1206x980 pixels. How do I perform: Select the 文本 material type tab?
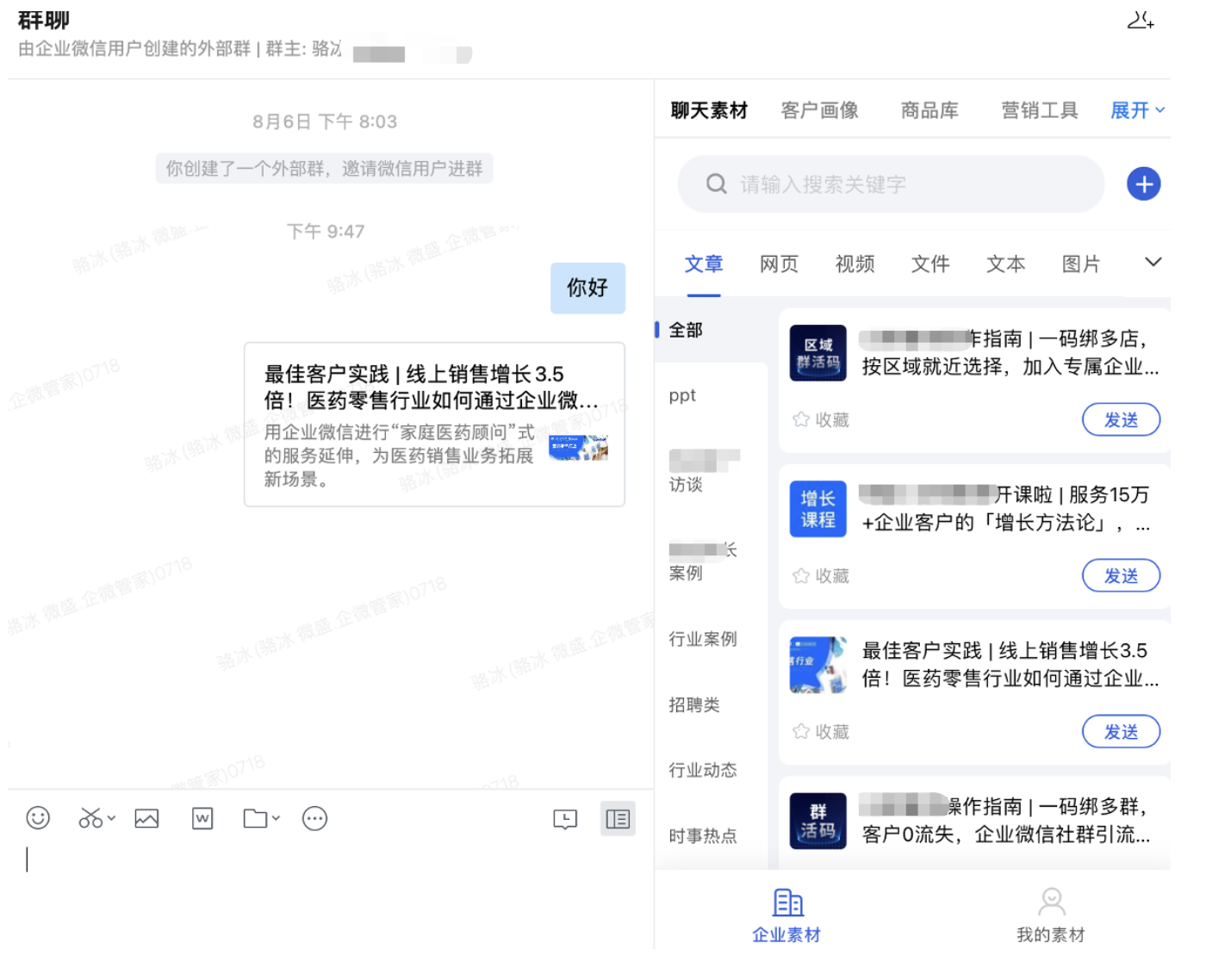(x=1006, y=264)
